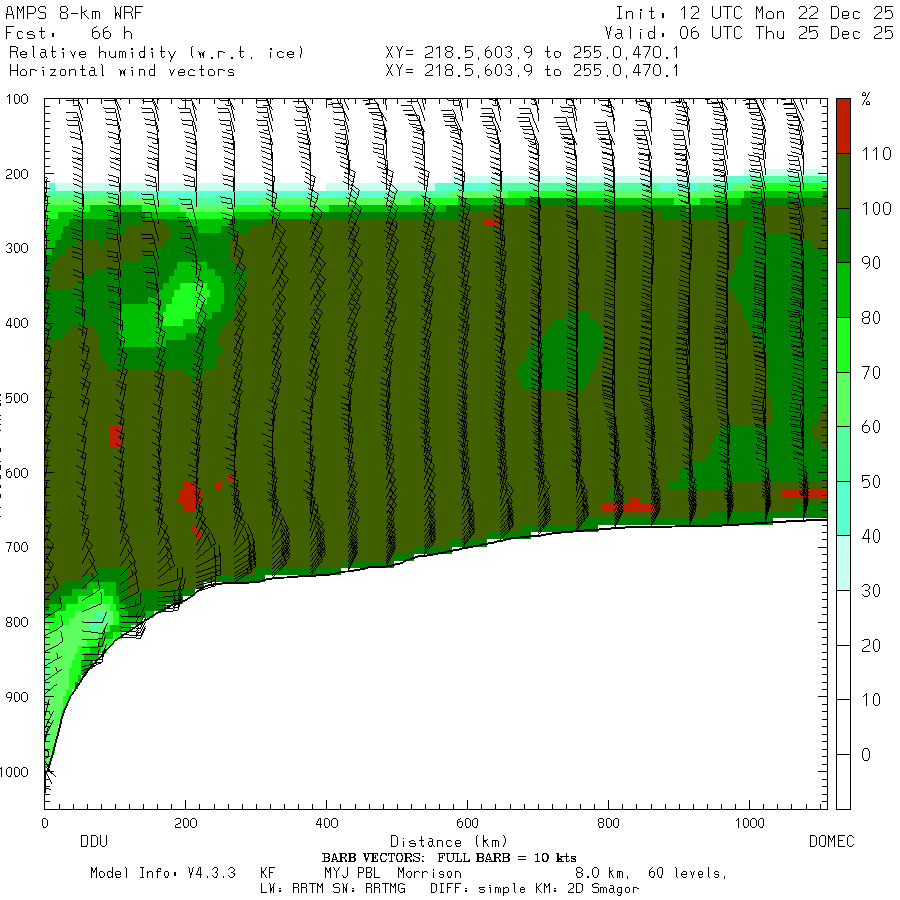Click the bright green 70-80% colorbar segment
The image size is (900, 900).
(x=843, y=344)
